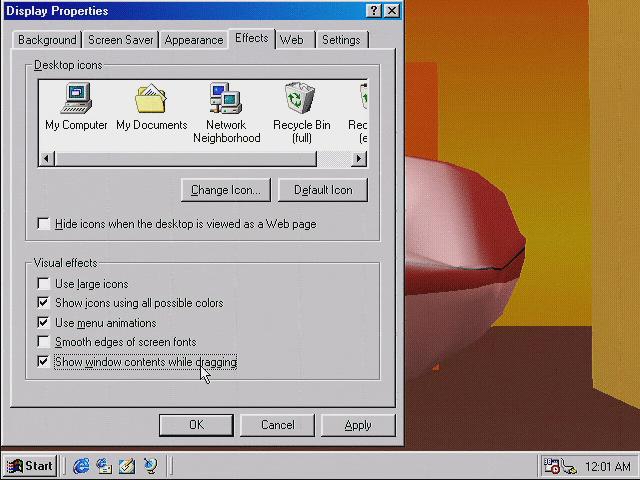Screen dimensions: 640x480
Task: Click the tray icon beside the clock
Action: point(569,467)
